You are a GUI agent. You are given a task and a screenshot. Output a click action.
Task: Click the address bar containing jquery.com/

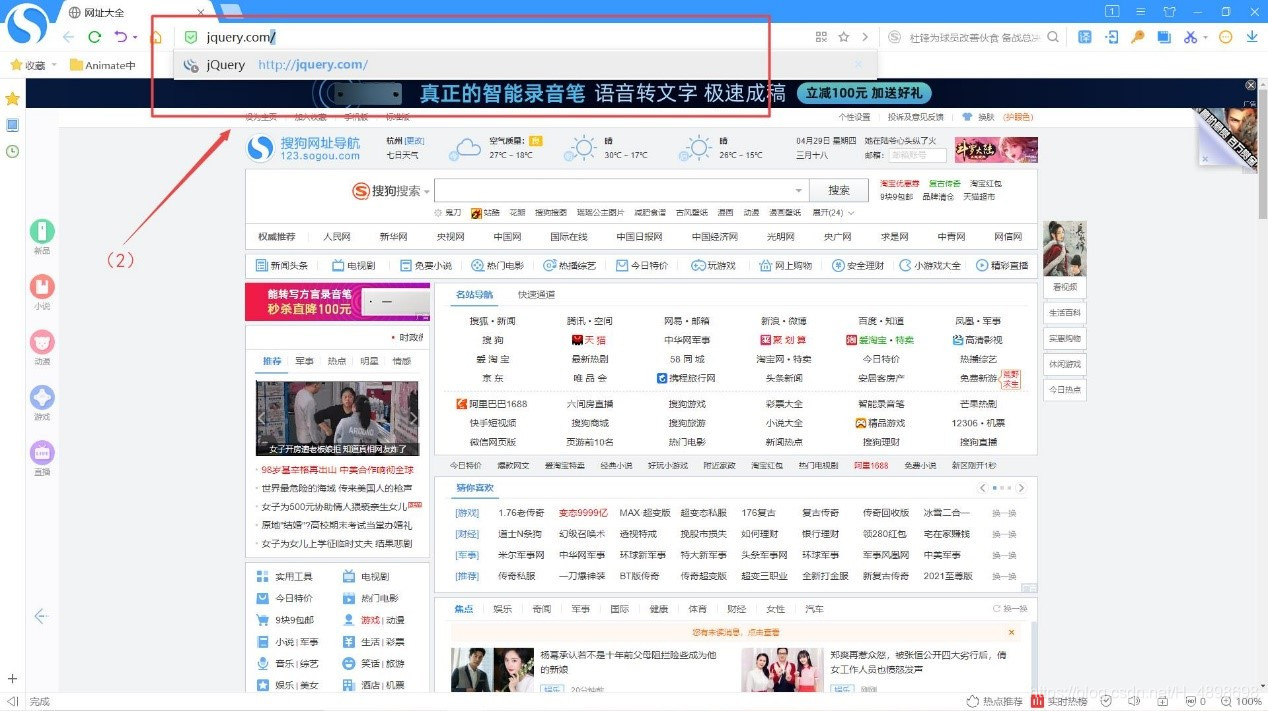[x=490, y=37]
